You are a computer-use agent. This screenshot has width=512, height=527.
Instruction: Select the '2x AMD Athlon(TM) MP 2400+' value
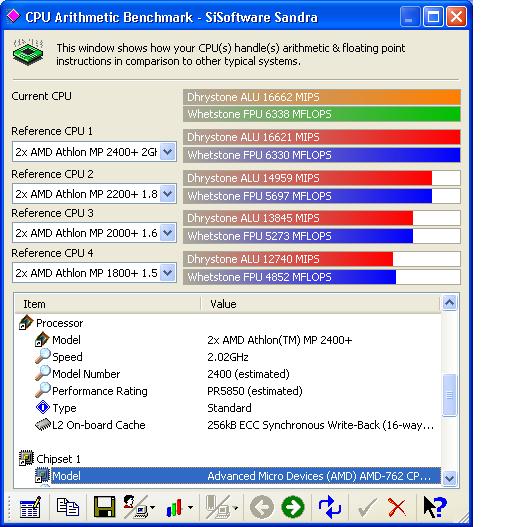280,340
